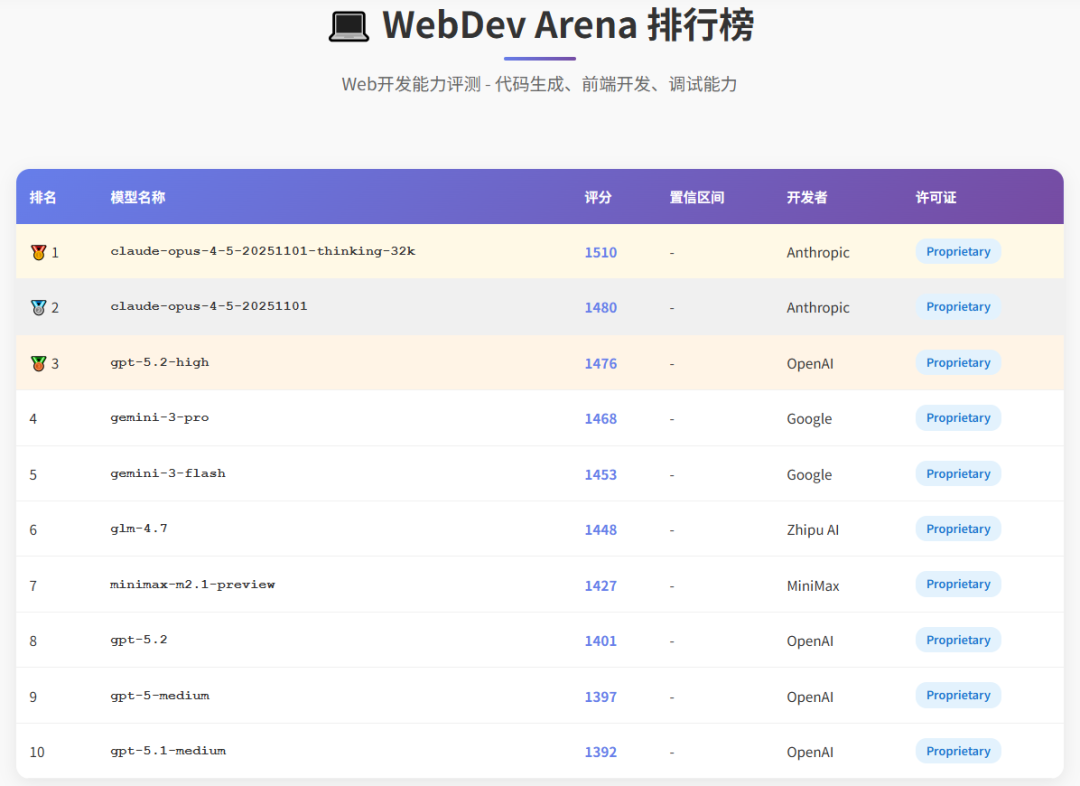Screen dimensions: 1080x786
Task: Select model name minimax-m2.1-preview
Action: (x=192, y=584)
